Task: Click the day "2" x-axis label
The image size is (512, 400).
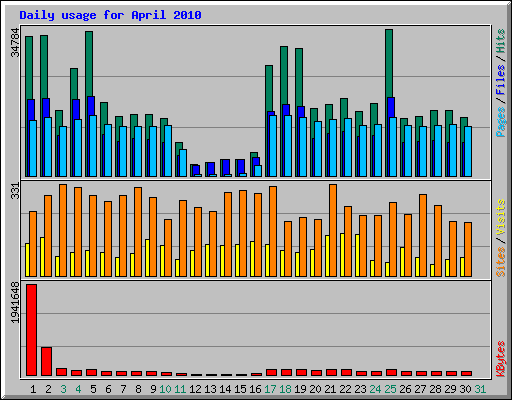Action: (x=48, y=389)
